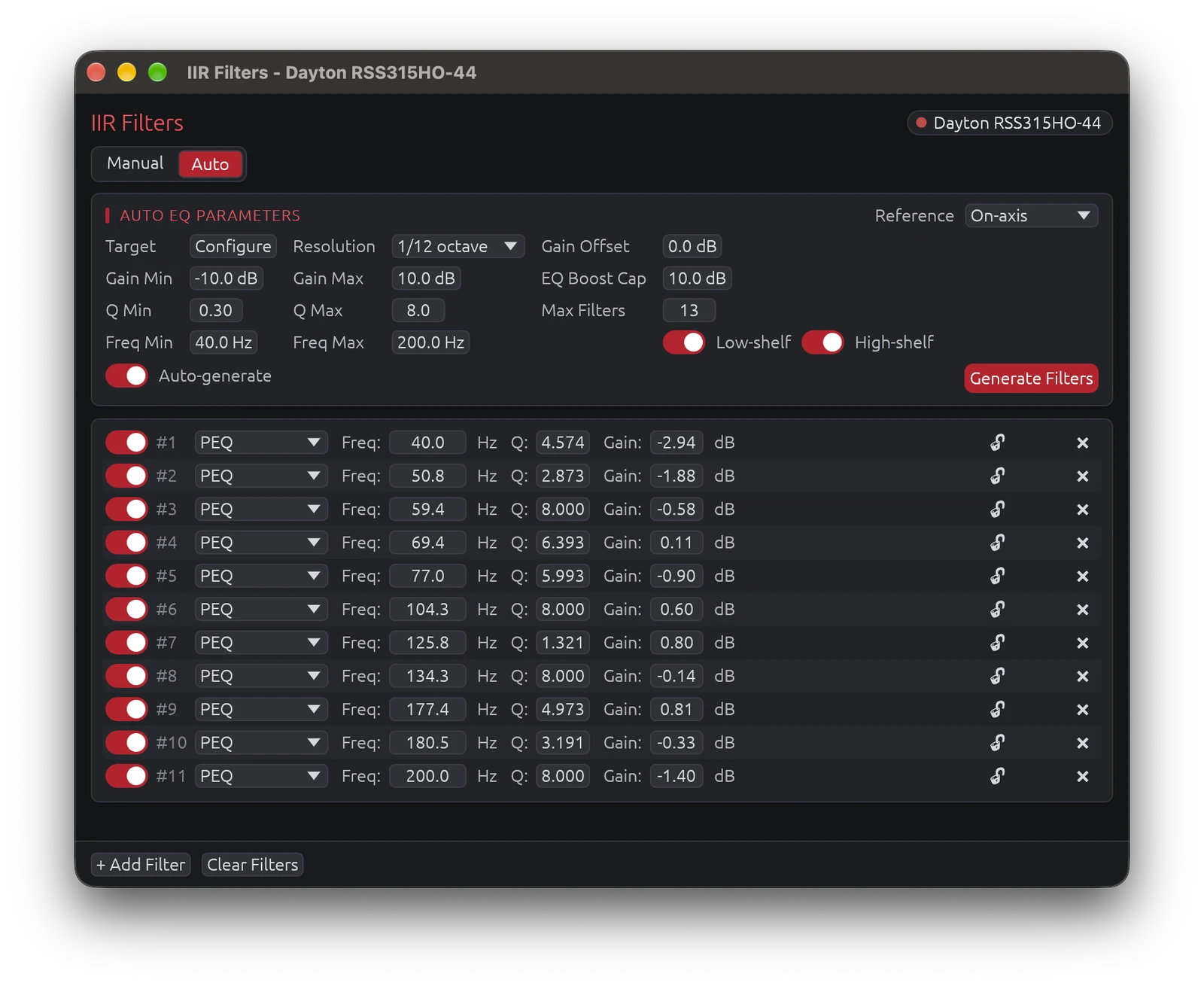Delete filter #5 at 77.0 Hz
Screen dimensions: 1204x986
[1083, 576]
